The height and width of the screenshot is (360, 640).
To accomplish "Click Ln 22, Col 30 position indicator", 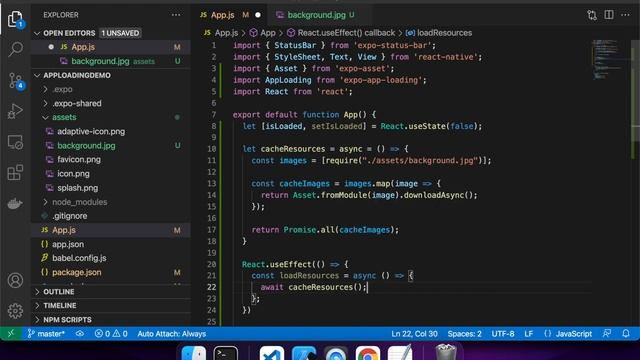I will tap(414, 333).
